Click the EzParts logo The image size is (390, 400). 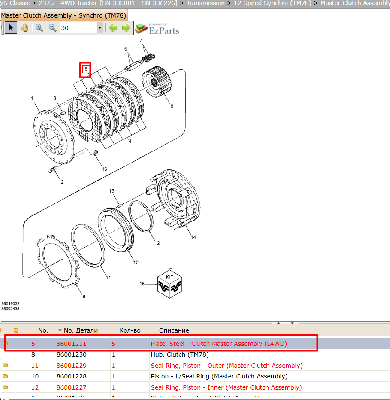tap(157, 29)
